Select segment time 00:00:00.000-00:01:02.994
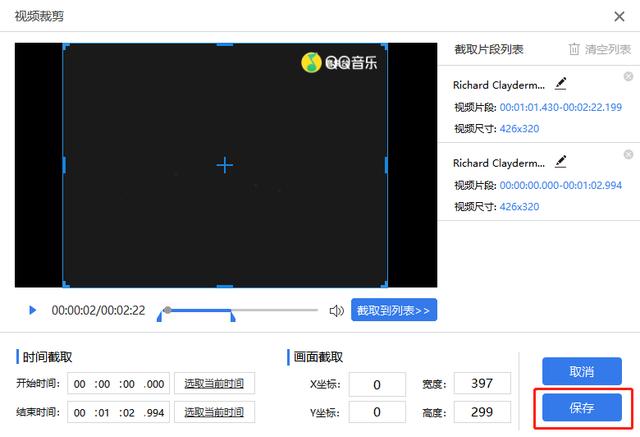Viewport: 640px width, 437px height. (561, 185)
